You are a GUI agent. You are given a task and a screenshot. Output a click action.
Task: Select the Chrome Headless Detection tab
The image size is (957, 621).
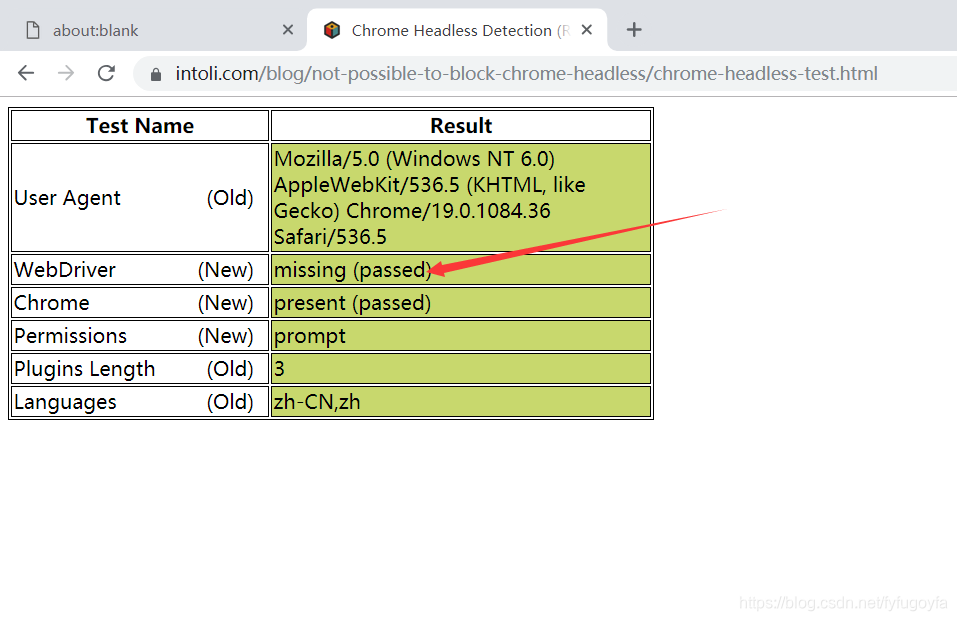[x=457, y=30]
